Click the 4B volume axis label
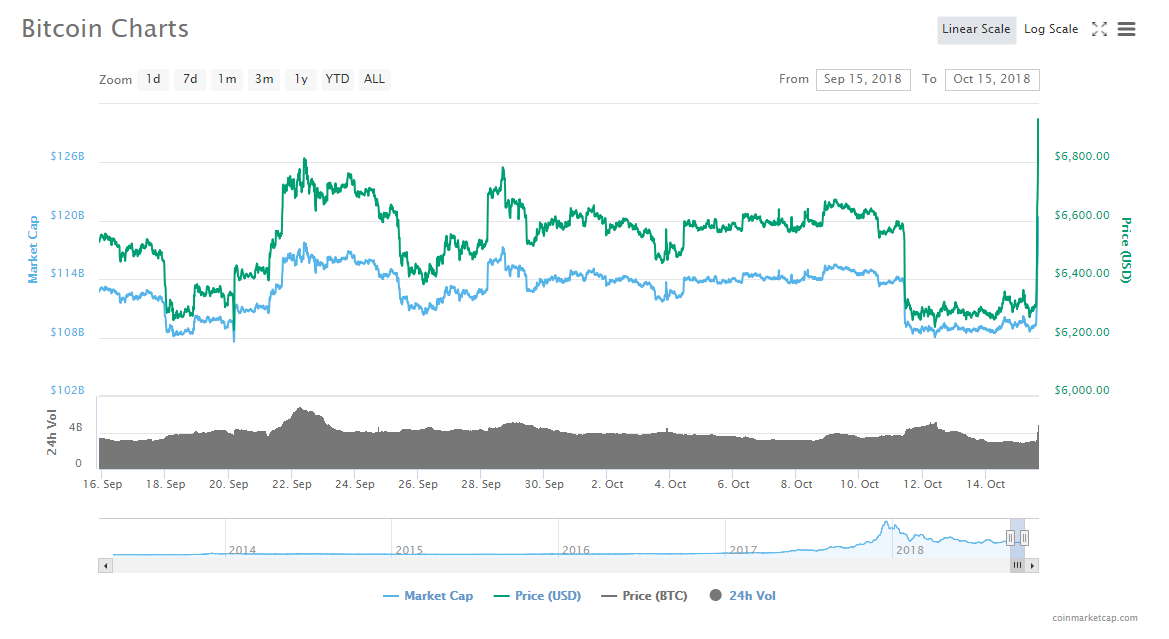The image size is (1169, 639). click(75, 428)
